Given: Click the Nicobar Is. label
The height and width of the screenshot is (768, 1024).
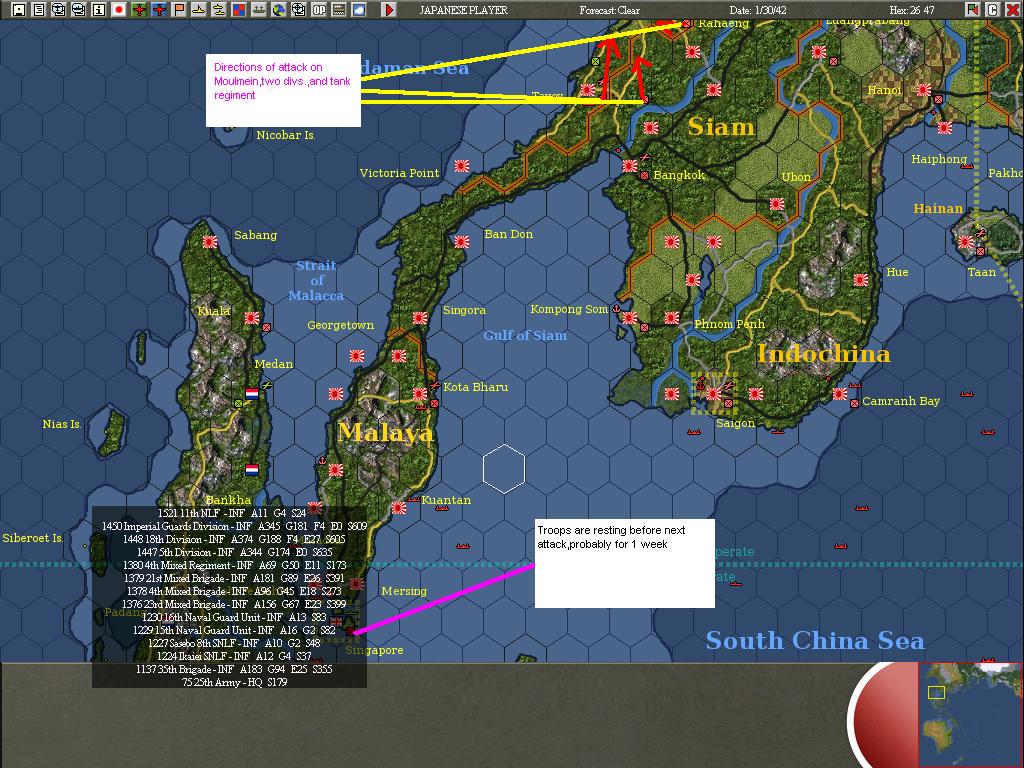Looking at the screenshot, I should pos(285,135).
